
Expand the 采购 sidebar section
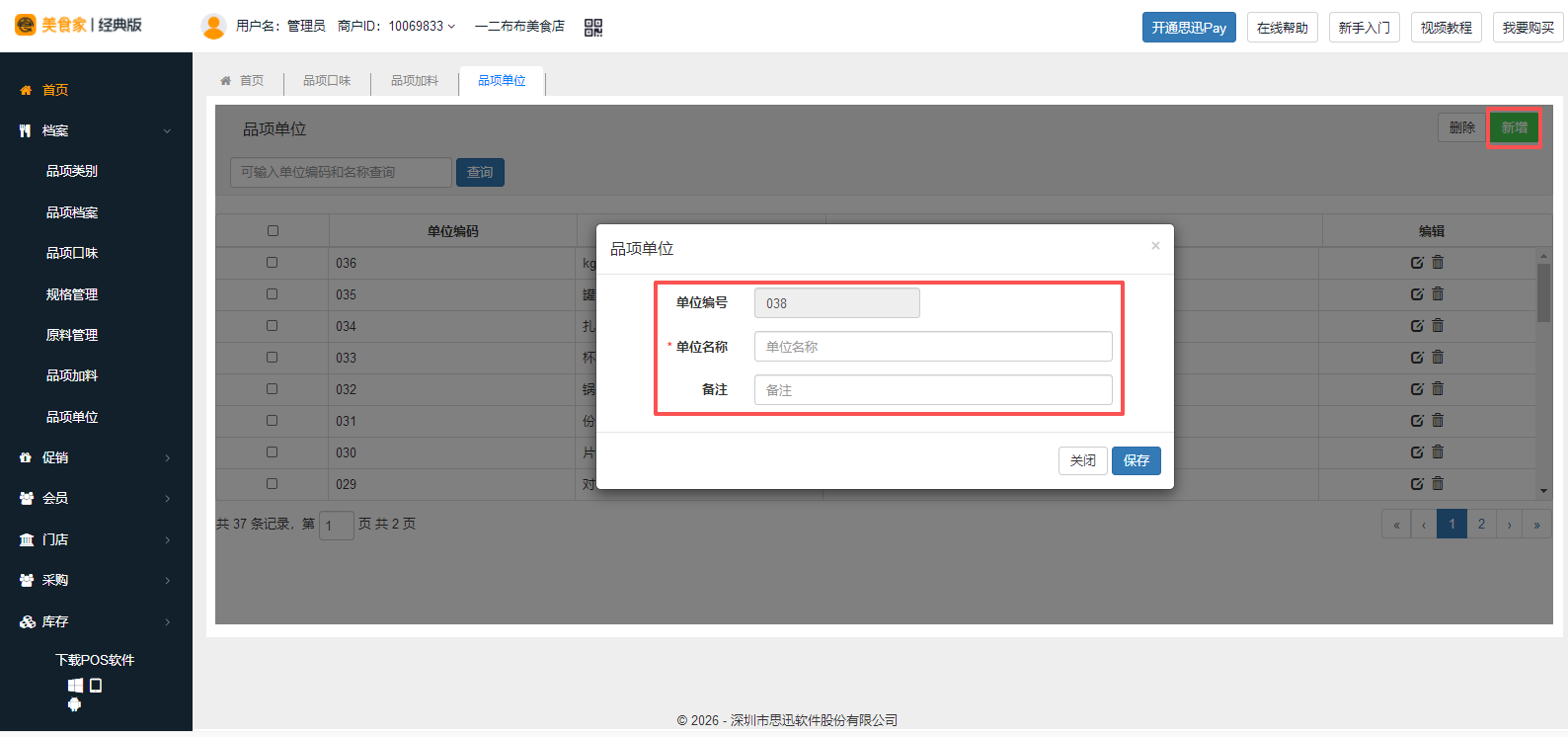(96, 581)
